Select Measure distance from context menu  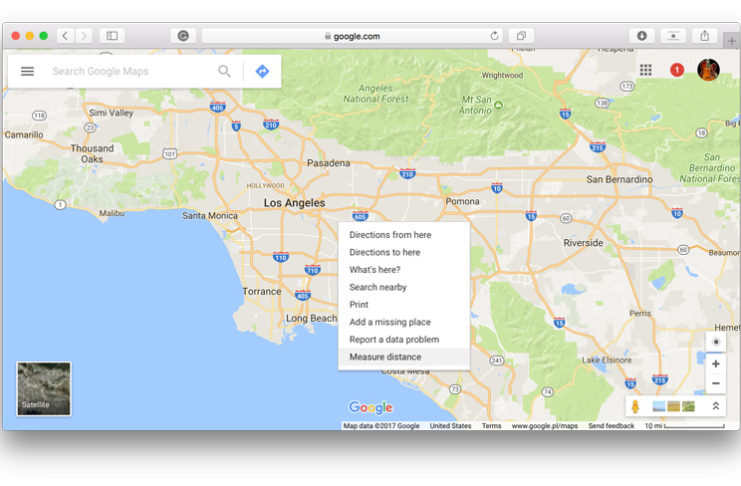[385, 357]
